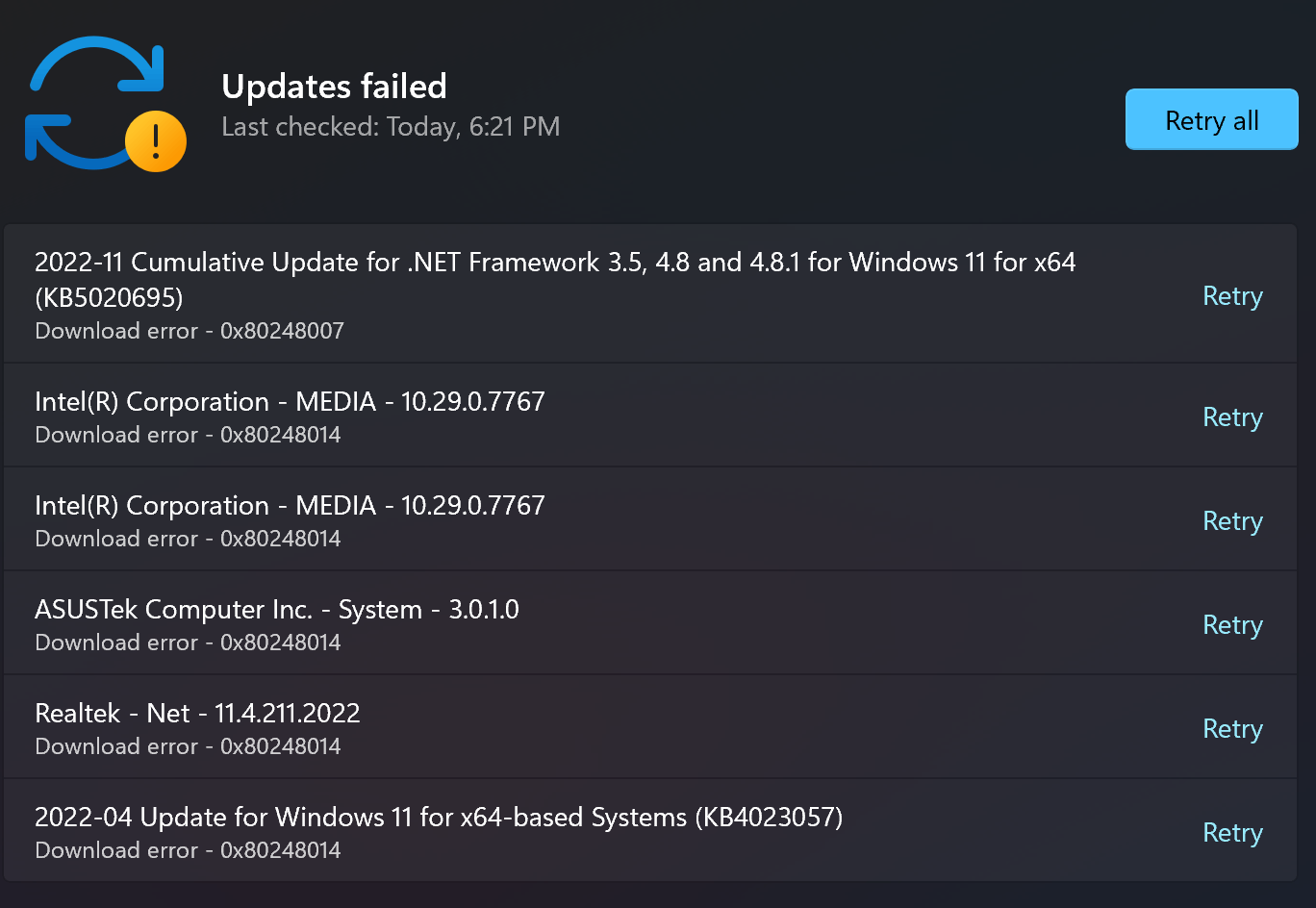Retry the Realtek Net 11.4.211.2022 update
This screenshot has height=908, width=1316.
pyautogui.click(x=1232, y=729)
